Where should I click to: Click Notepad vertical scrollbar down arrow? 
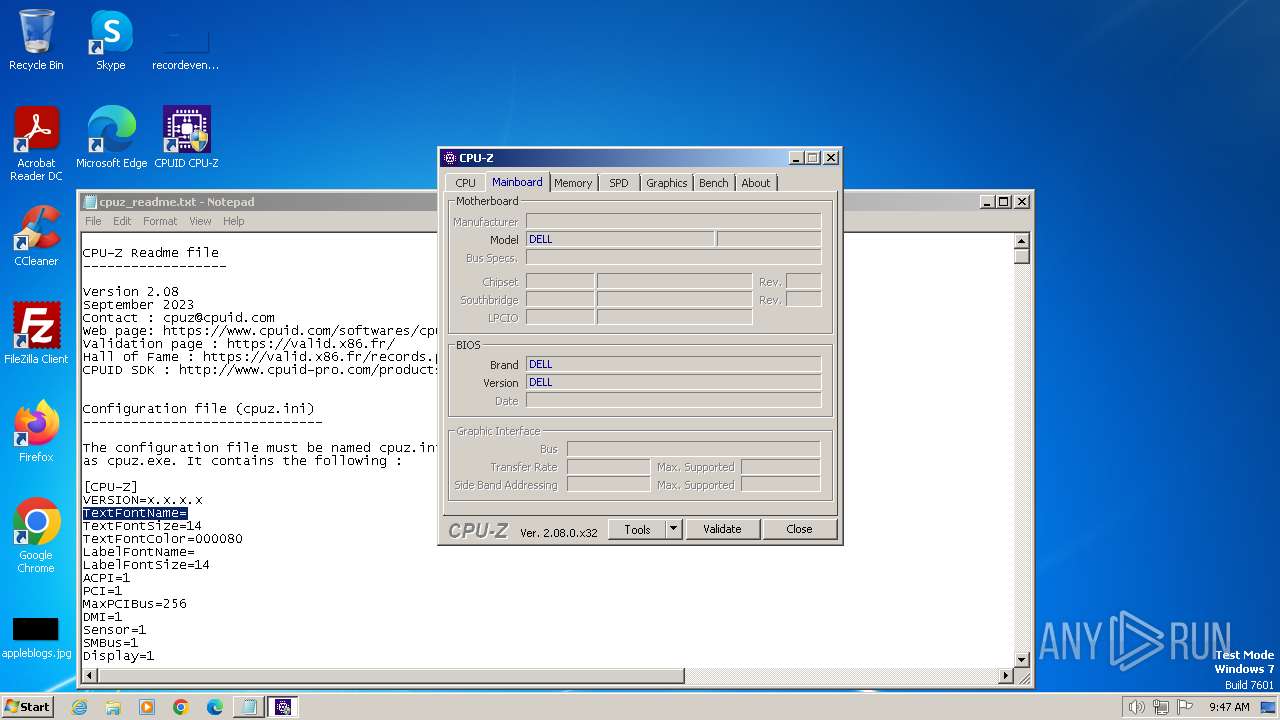[x=1021, y=660]
